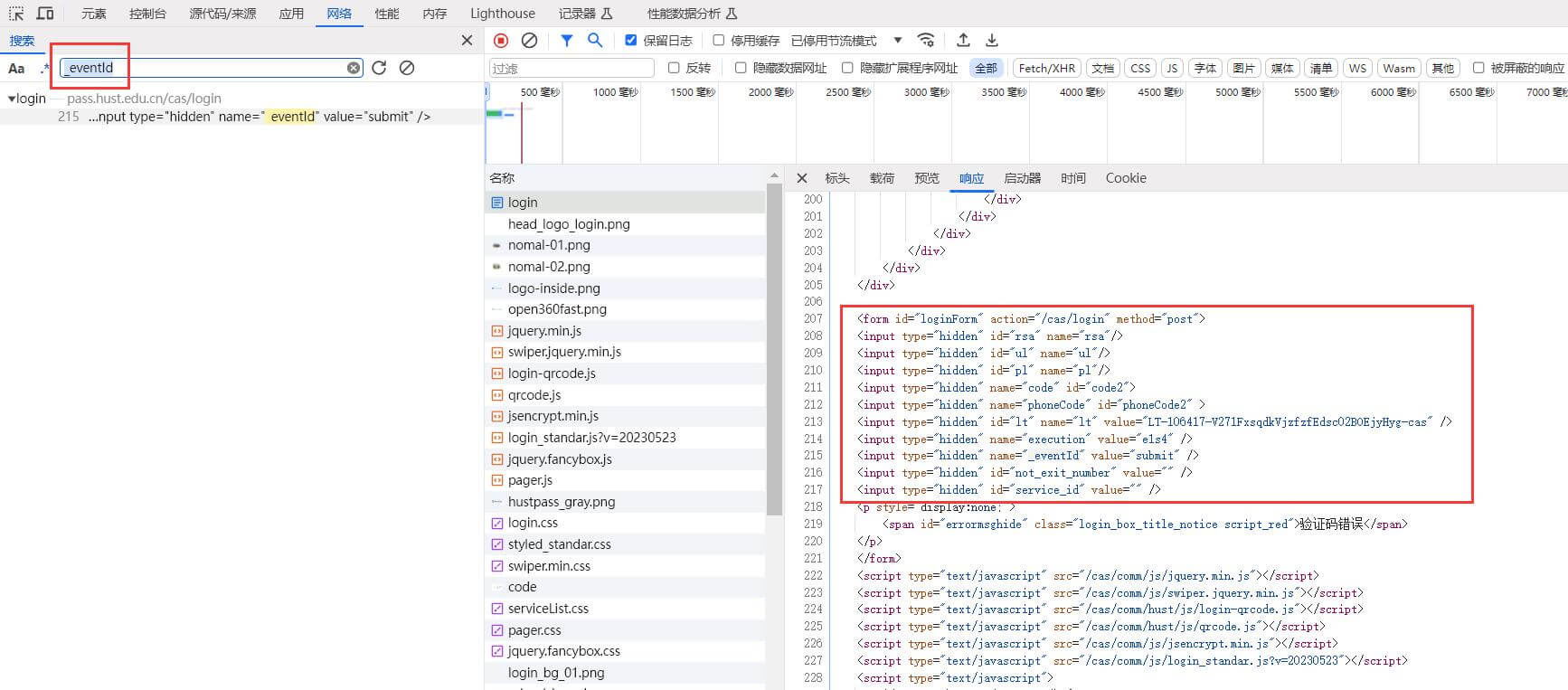Open network conditions (Wi-Fi gear icon)
This screenshot has width=1568, height=690.
pyautogui.click(x=926, y=40)
